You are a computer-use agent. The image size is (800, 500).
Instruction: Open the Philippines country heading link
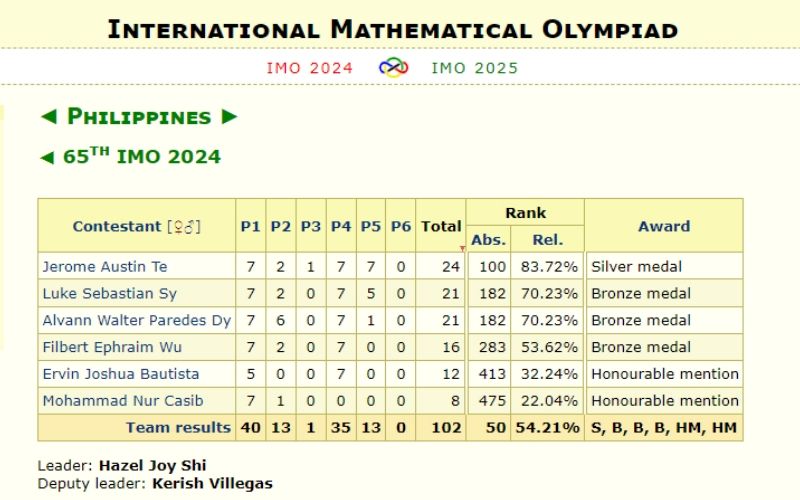(139, 117)
